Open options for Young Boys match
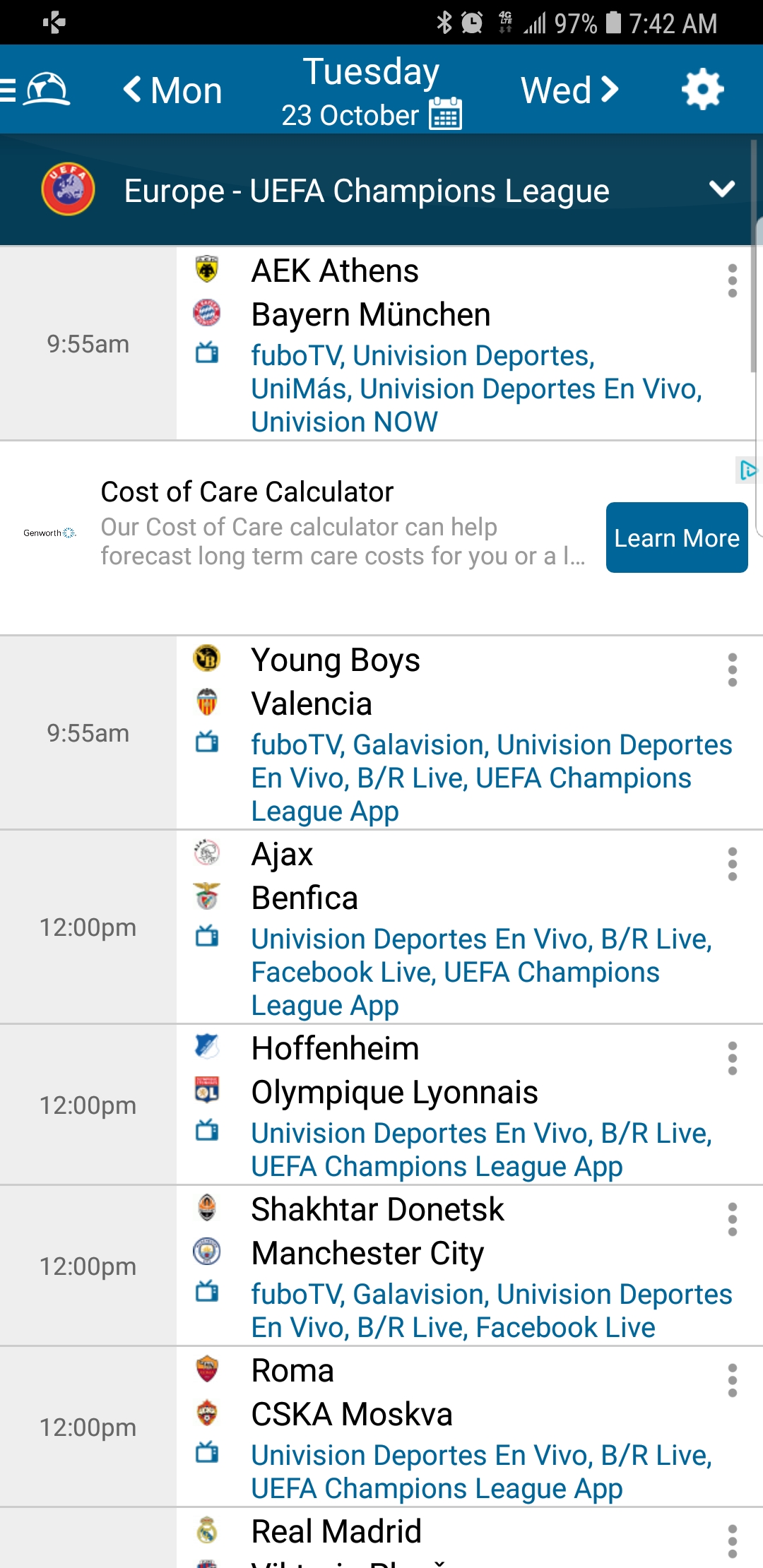This screenshot has width=763, height=1568. pos(732,670)
